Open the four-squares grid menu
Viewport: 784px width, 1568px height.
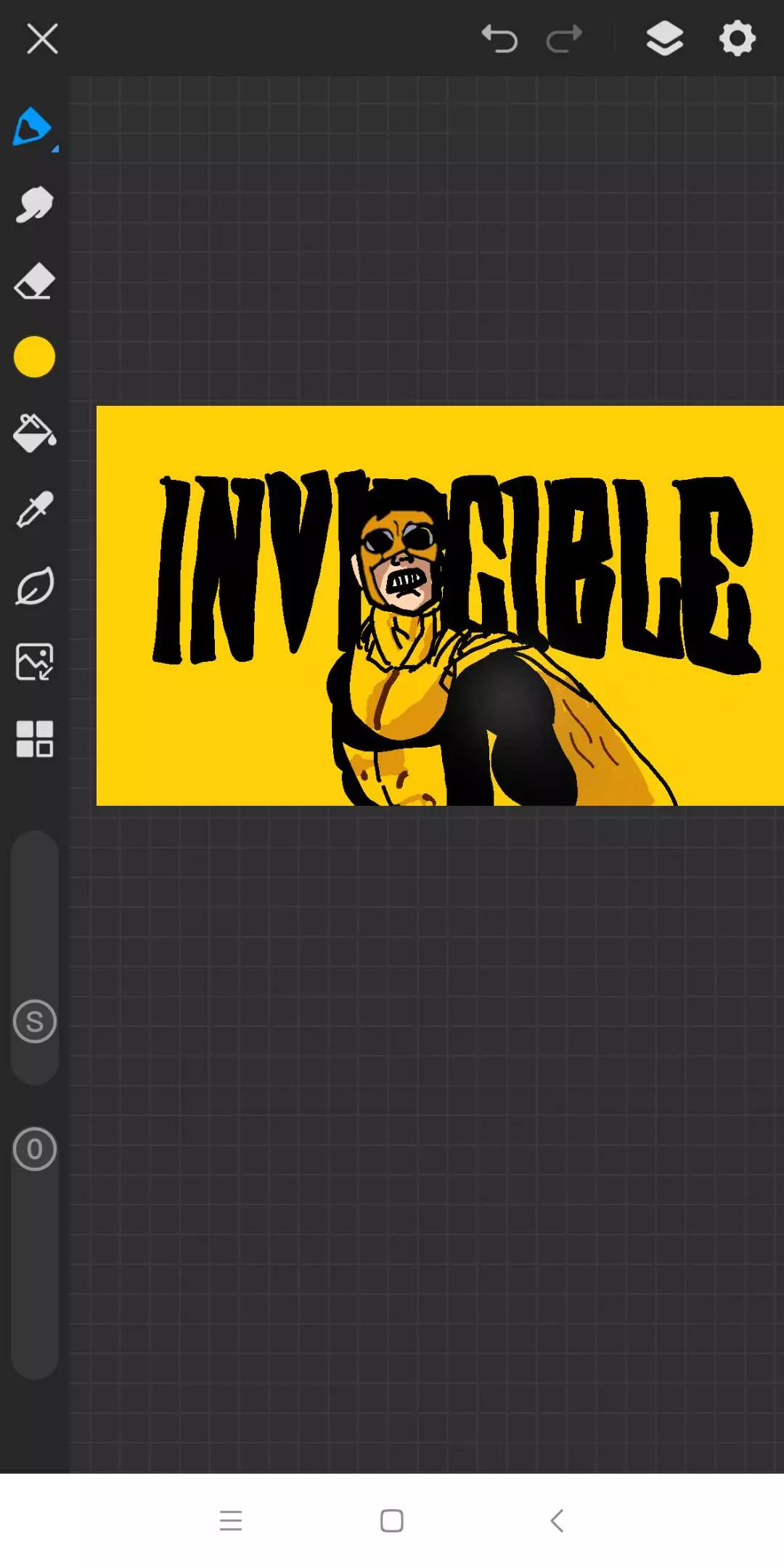pyautogui.click(x=34, y=739)
